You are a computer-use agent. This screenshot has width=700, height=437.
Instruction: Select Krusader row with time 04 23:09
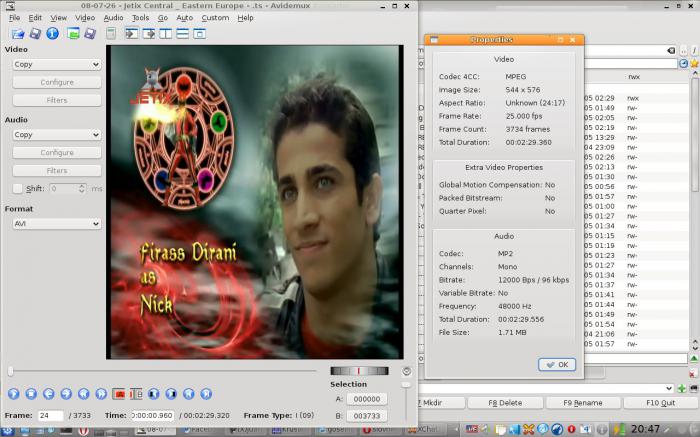(637, 147)
